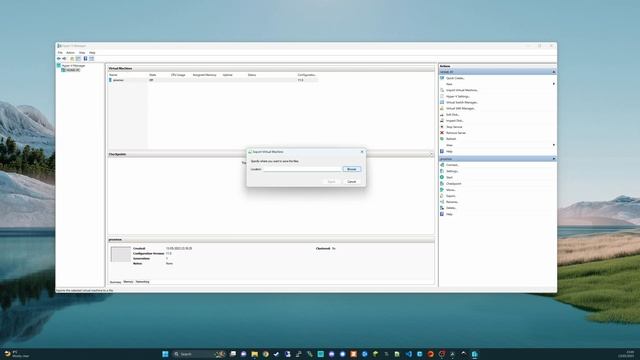
Task: Click the taskbar Search box
Action: pos(198,354)
